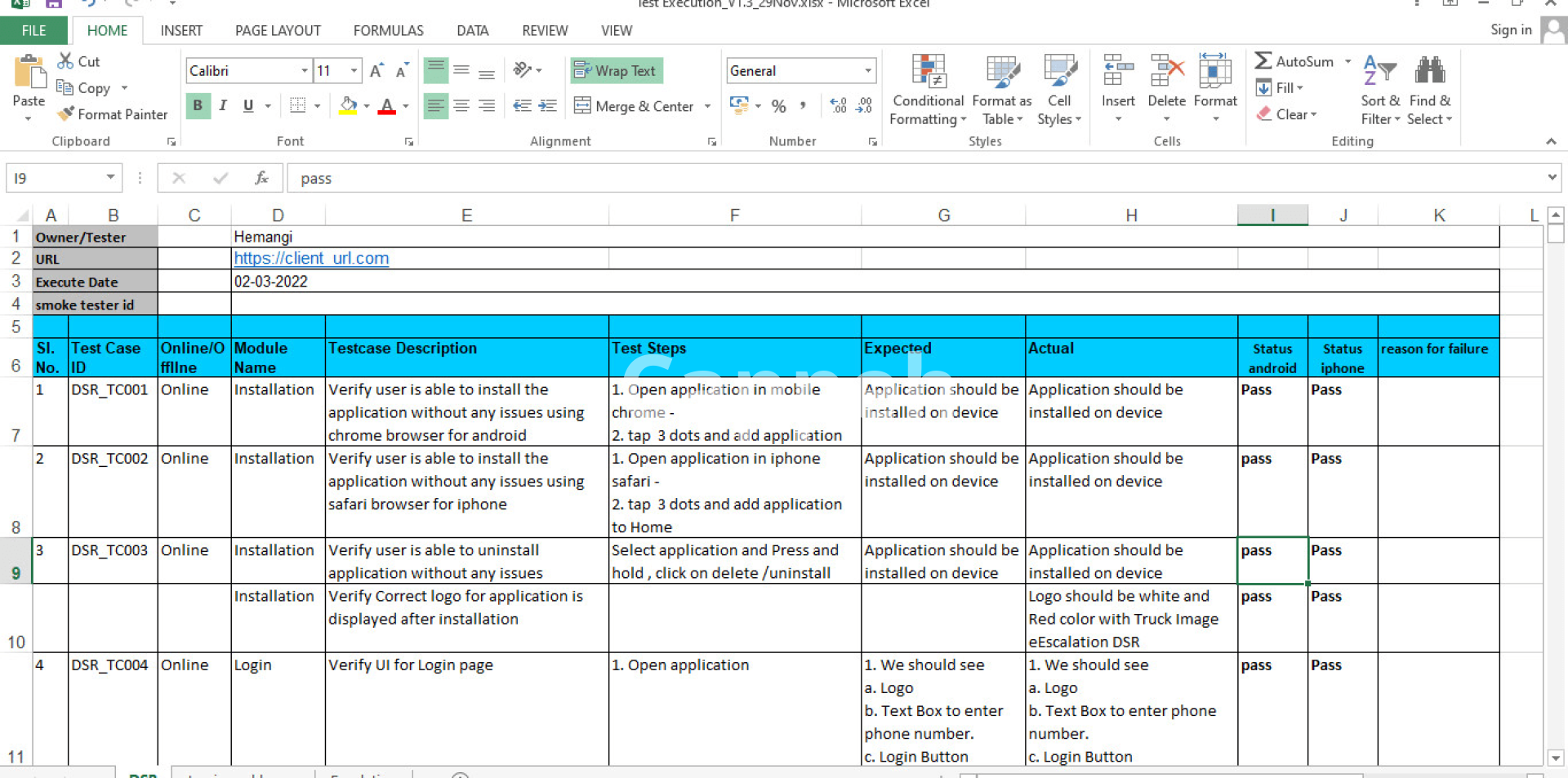Click the Format Painter brush icon
The image size is (1568, 778).
pos(65,114)
